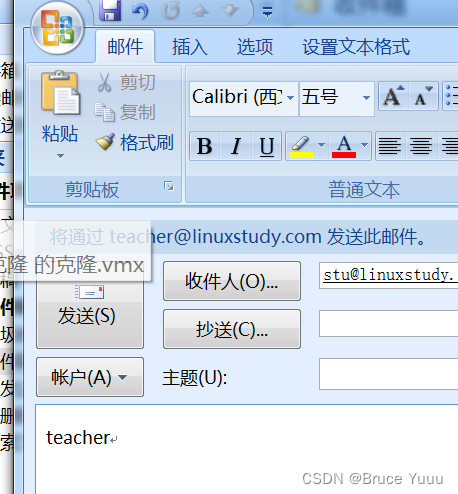Toggle italic formatting
458x494 pixels.
pos(236,146)
